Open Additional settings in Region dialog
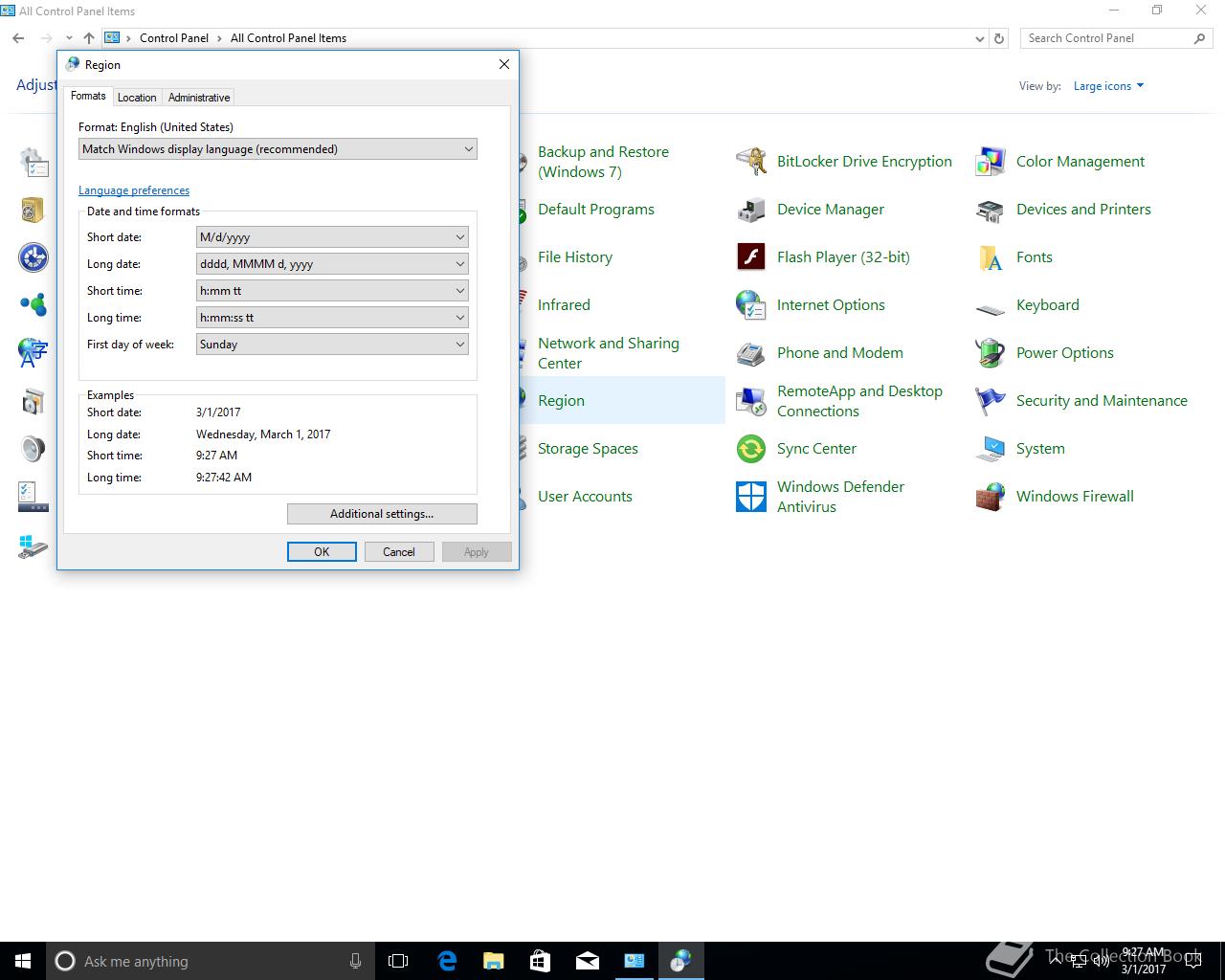This screenshot has width=1225, height=980. pyautogui.click(x=382, y=514)
